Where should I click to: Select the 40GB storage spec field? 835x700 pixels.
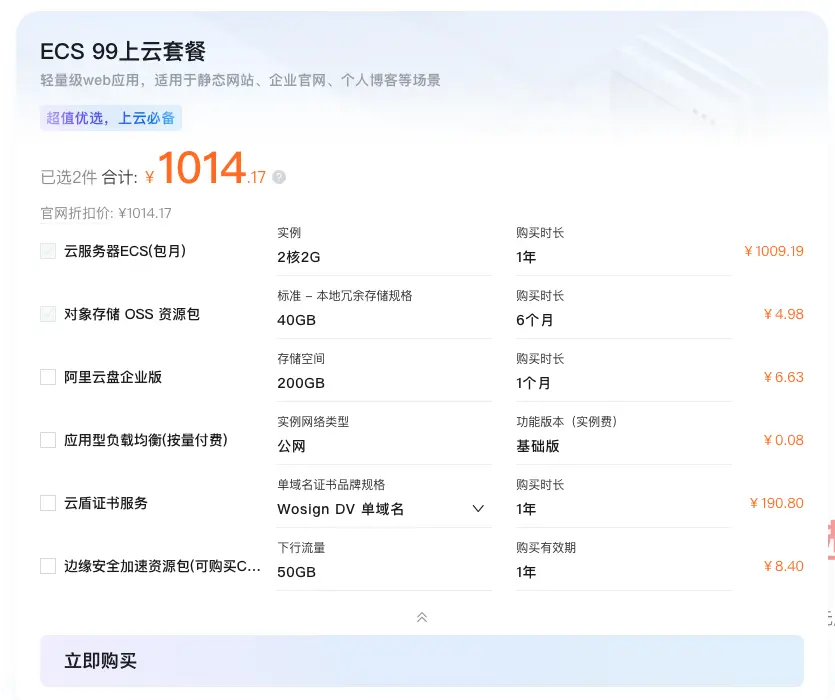[384, 320]
